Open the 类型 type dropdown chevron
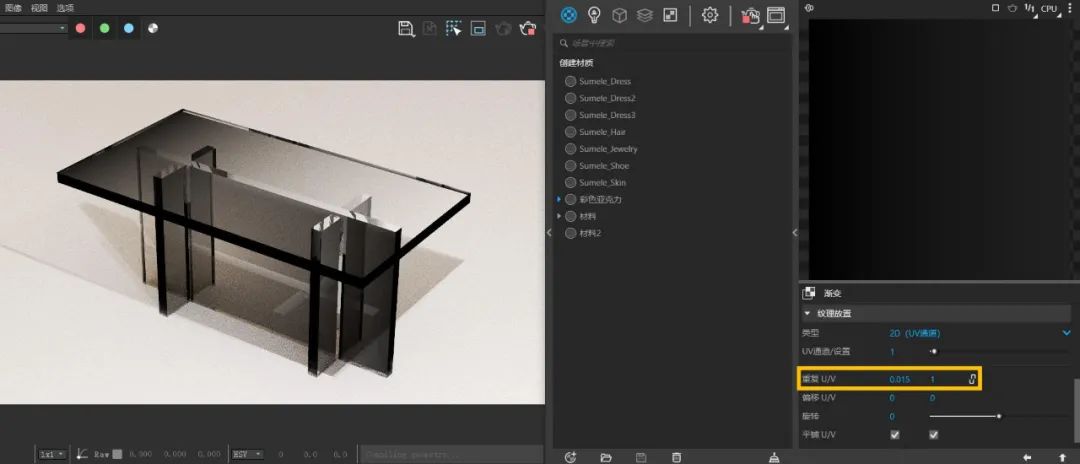The image size is (1080, 464). (1067, 333)
